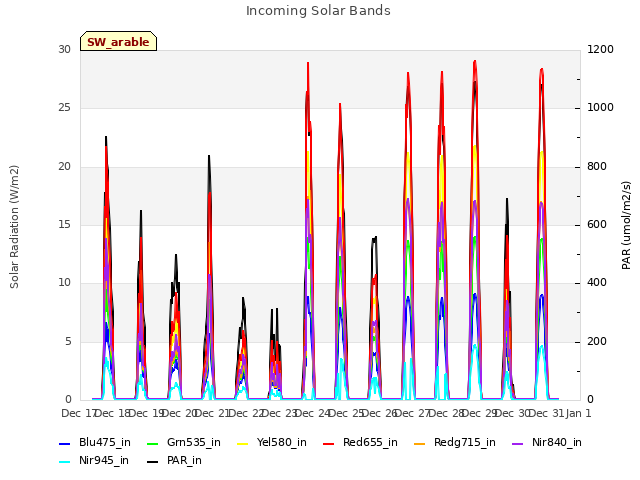Click the 5 left y-axis tick label
The image size is (640, 480).
tap(68, 341)
